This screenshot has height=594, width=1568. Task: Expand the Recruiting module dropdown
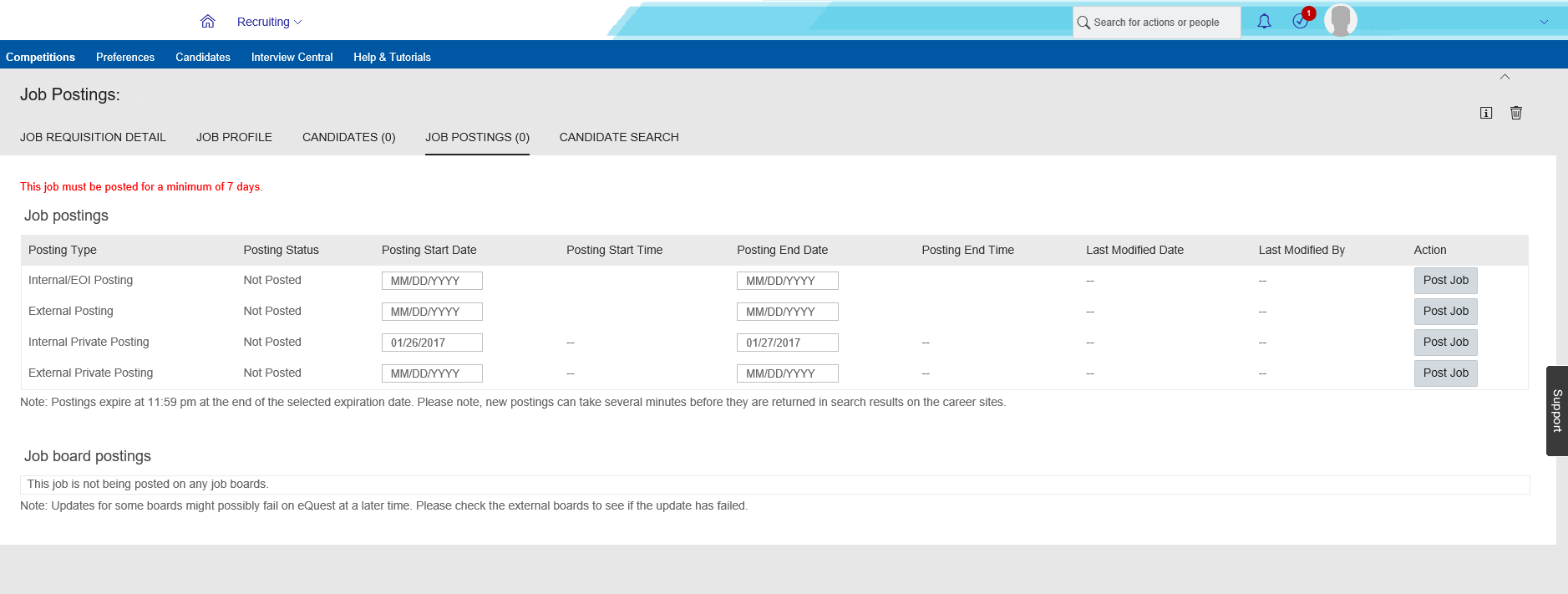[x=269, y=22]
